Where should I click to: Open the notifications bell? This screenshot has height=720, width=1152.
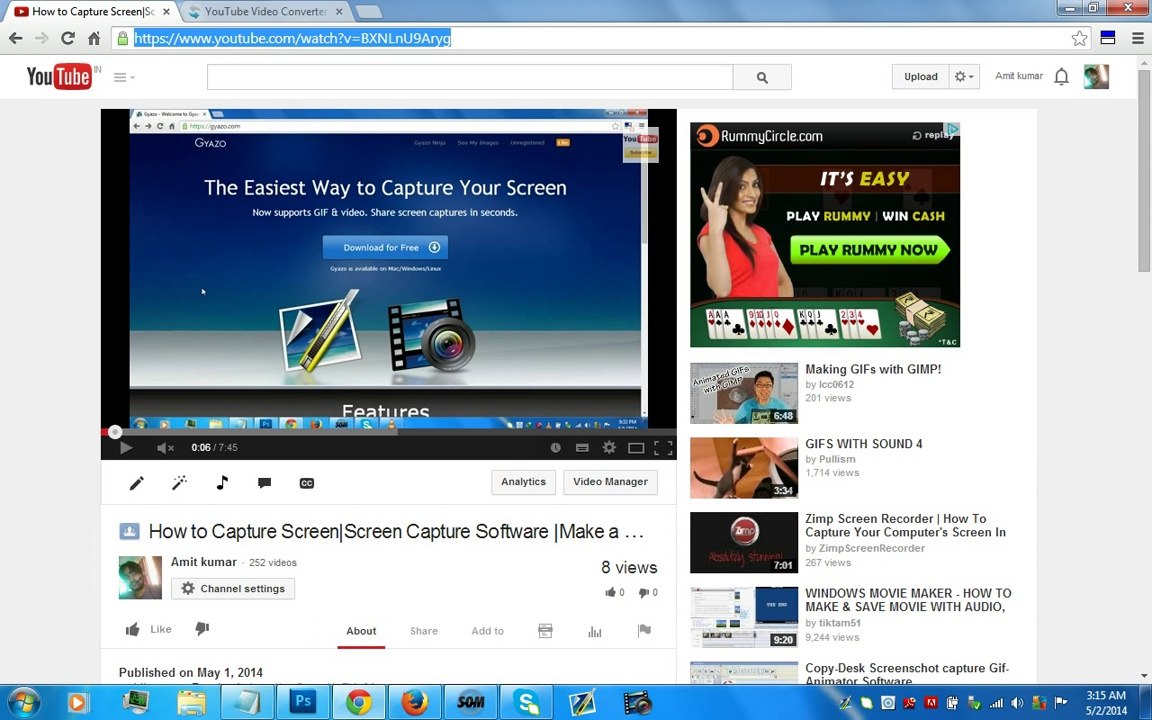click(1061, 76)
